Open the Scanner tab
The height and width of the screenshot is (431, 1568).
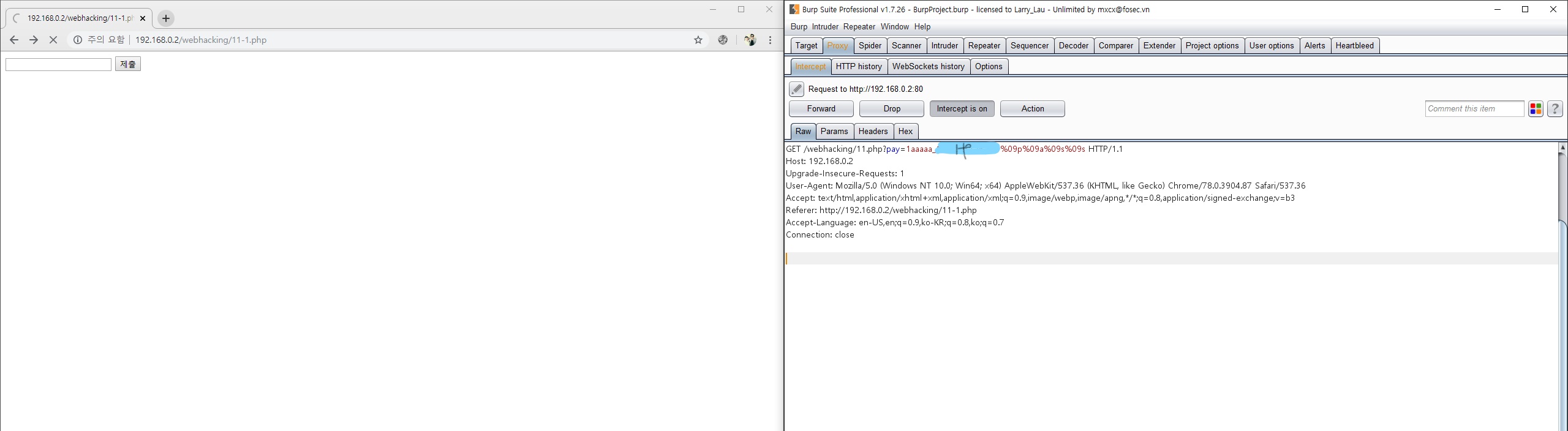[x=907, y=46]
